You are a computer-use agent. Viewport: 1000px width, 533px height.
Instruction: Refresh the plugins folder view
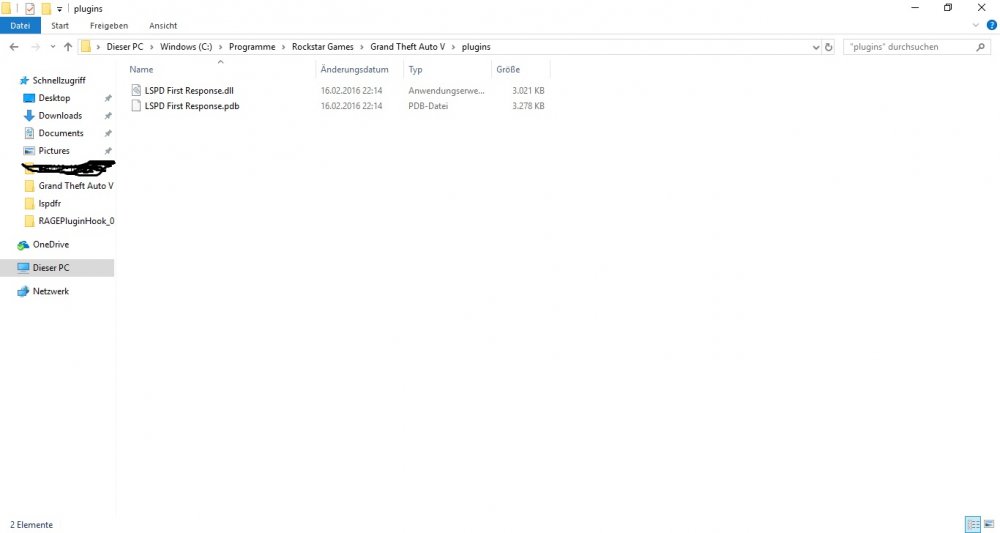pos(828,47)
